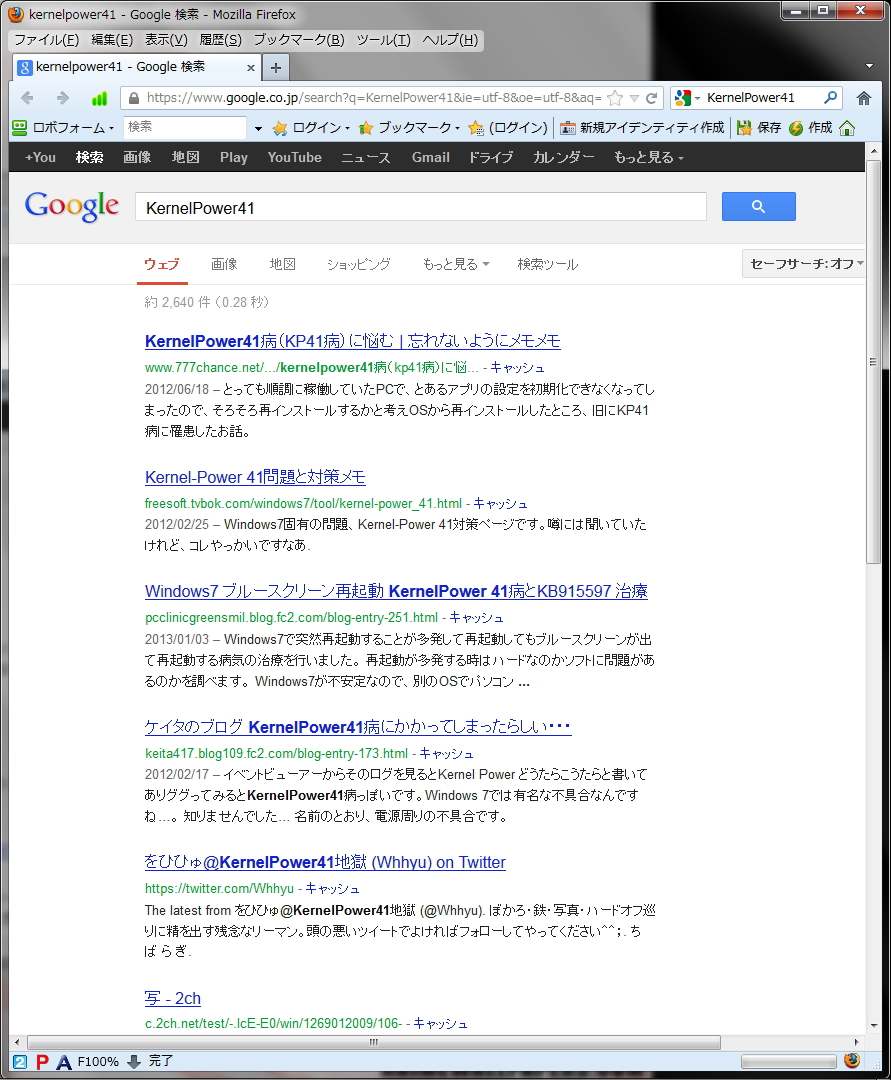891x1080 pixels.
Task: Click +You in the Google black bar
Action: [41, 157]
